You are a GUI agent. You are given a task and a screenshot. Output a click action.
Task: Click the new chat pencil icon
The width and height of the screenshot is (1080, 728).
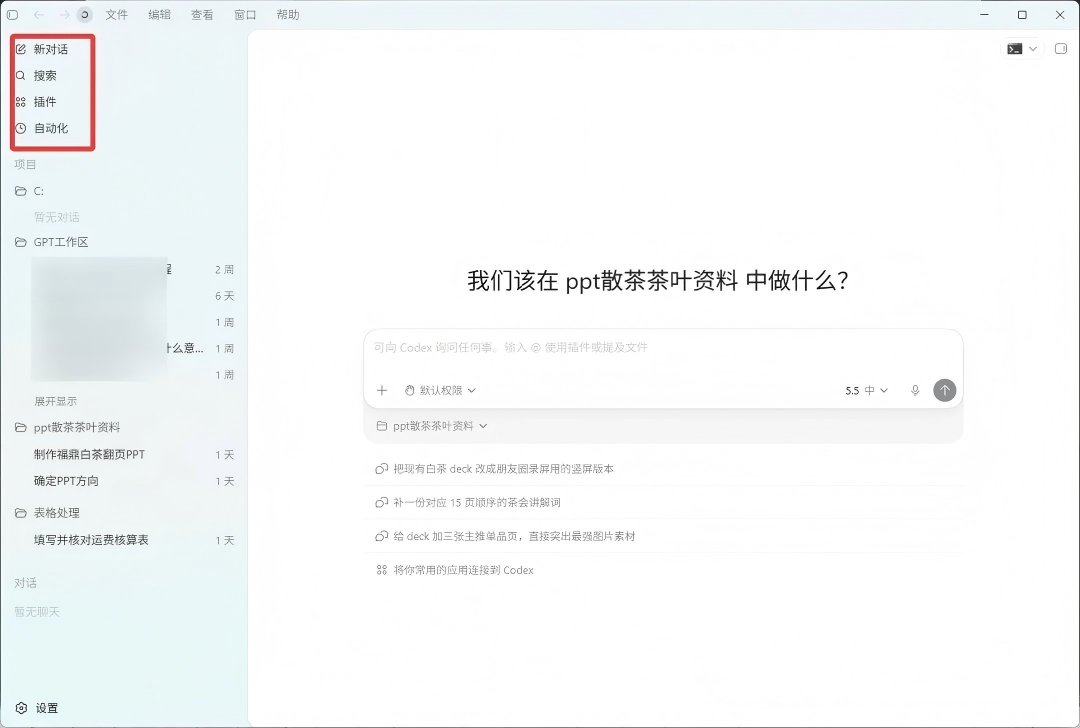pos(21,49)
